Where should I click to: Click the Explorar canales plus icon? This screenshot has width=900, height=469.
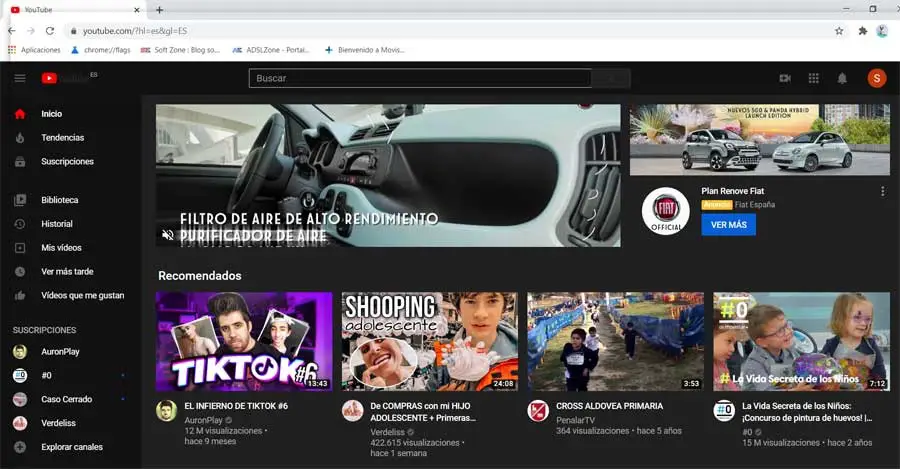click(20, 447)
